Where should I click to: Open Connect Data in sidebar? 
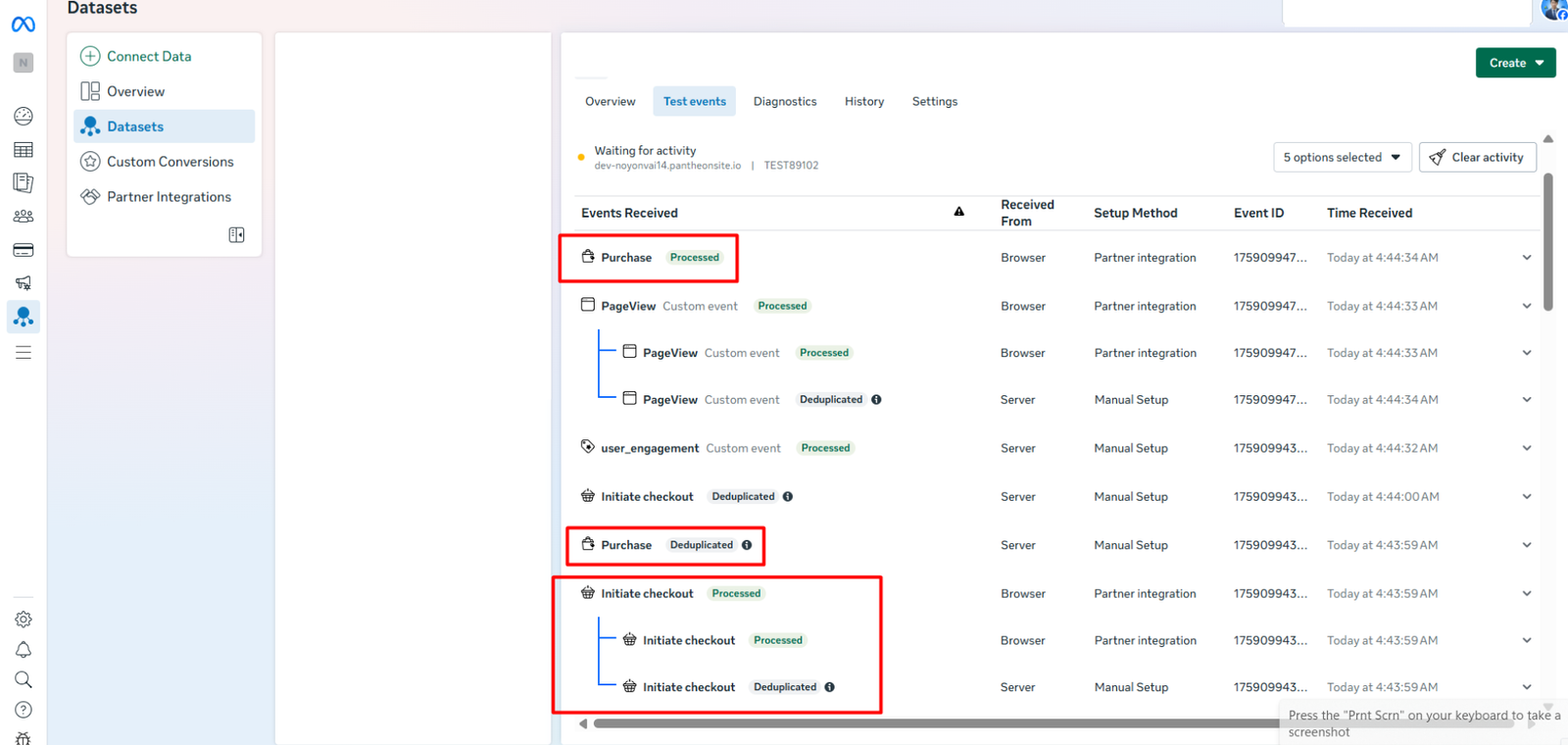[148, 57]
